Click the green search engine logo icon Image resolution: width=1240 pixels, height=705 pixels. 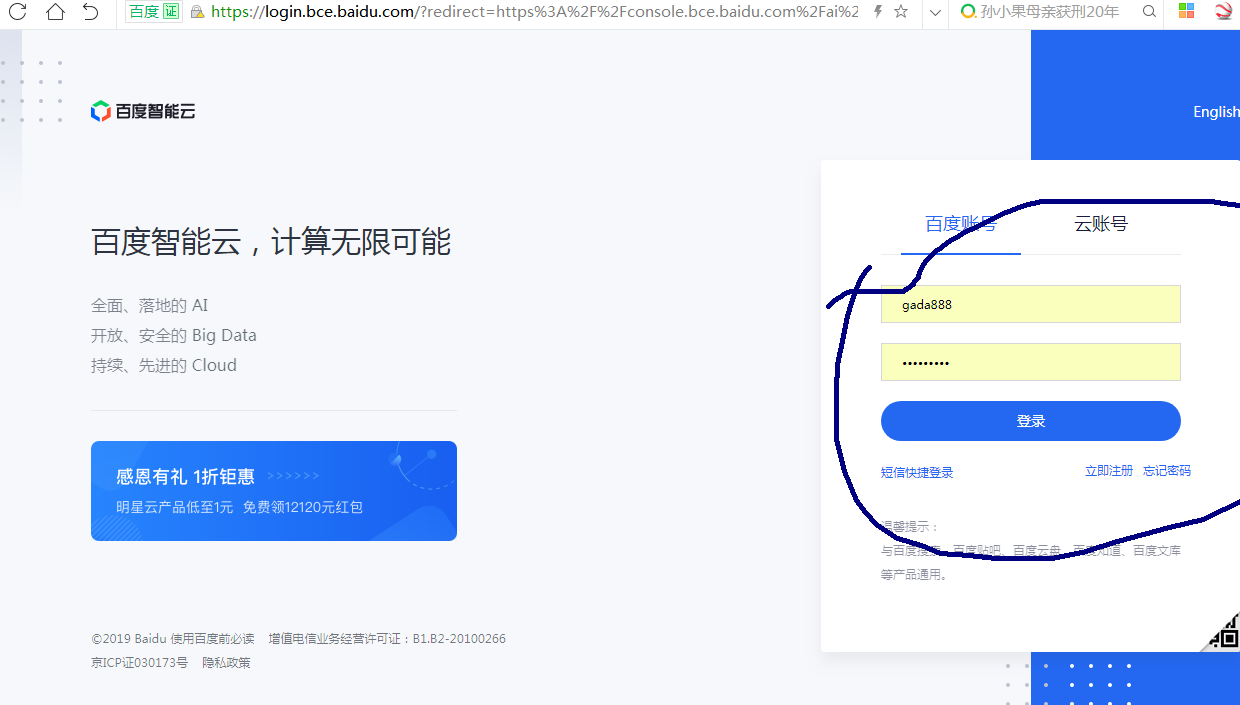pyautogui.click(x=967, y=12)
